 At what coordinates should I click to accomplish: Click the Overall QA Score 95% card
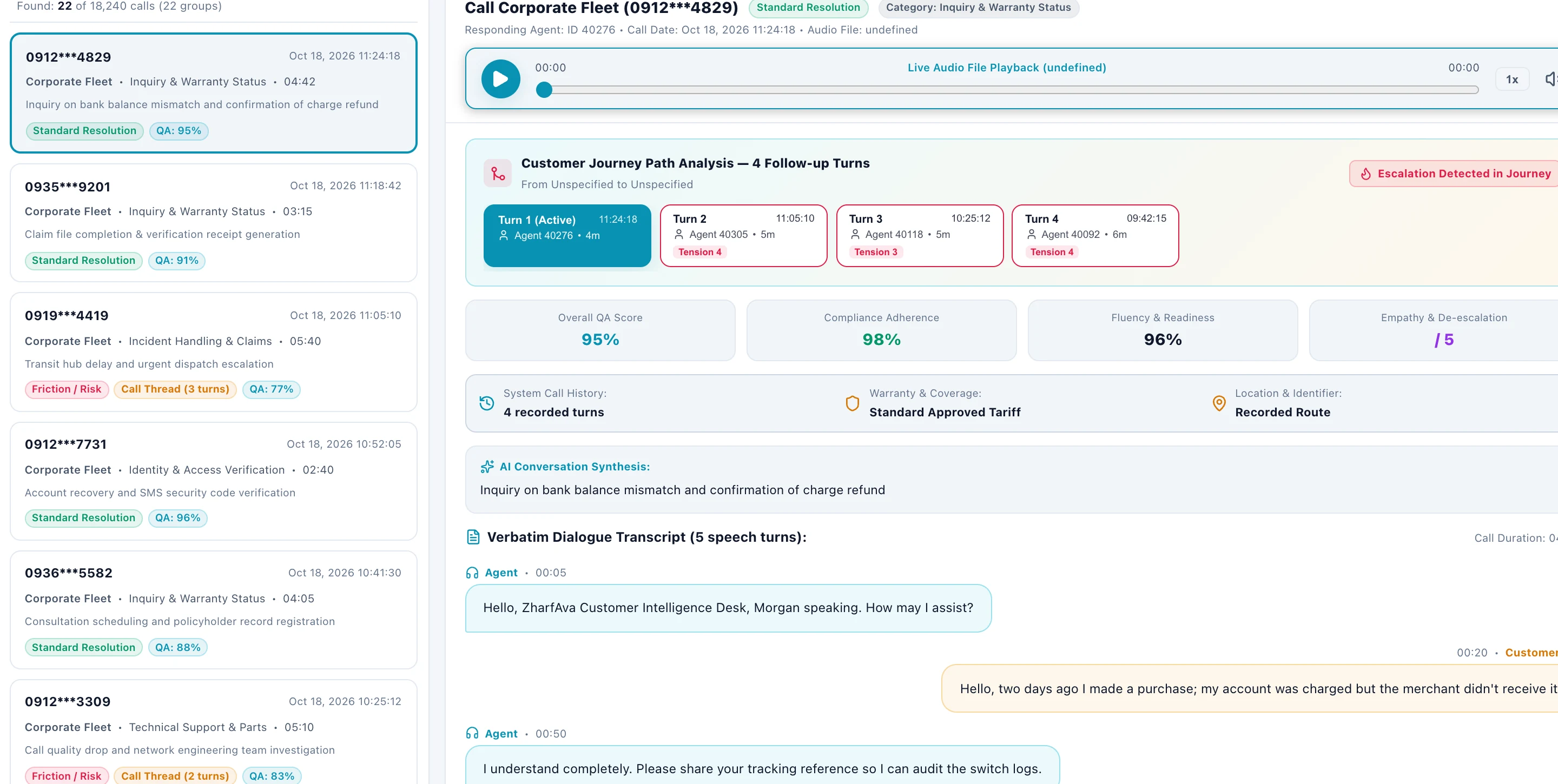tap(600, 331)
